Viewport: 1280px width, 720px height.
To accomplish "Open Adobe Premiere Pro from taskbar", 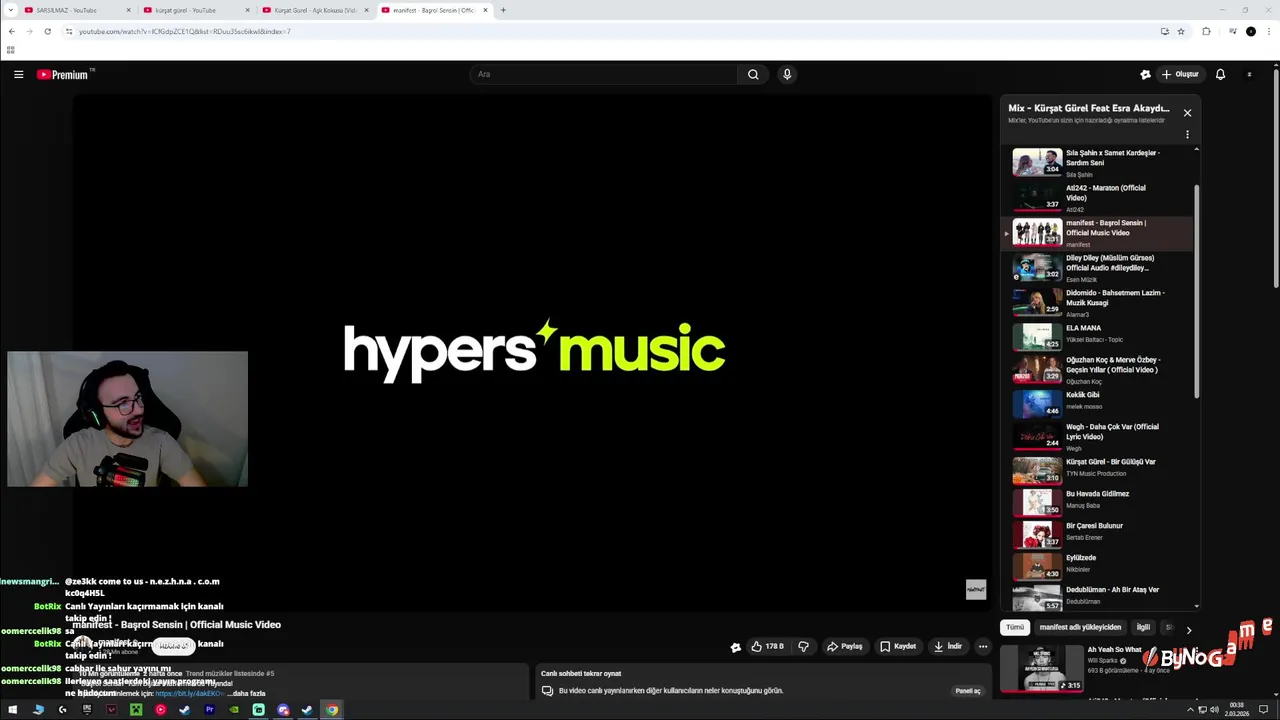I will [x=209, y=710].
